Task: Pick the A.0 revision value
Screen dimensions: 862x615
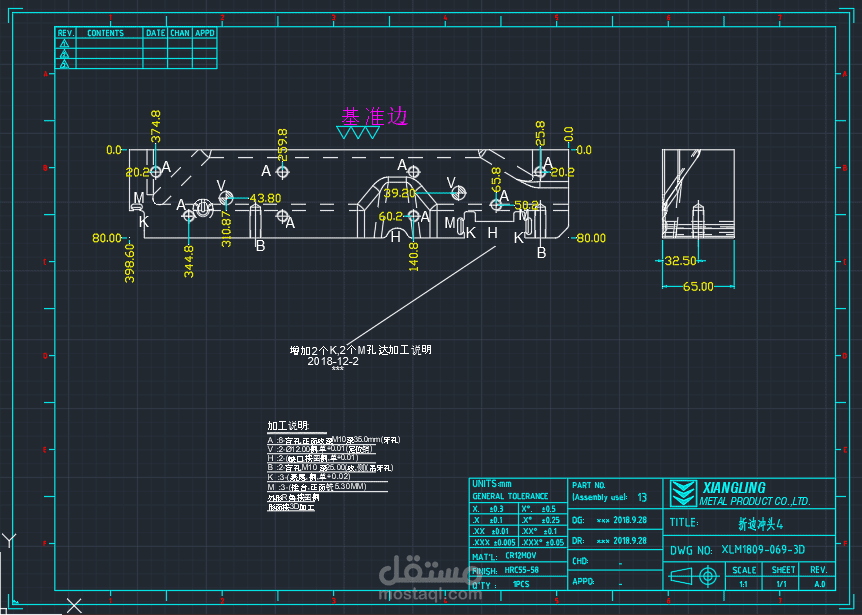Action: (820, 584)
